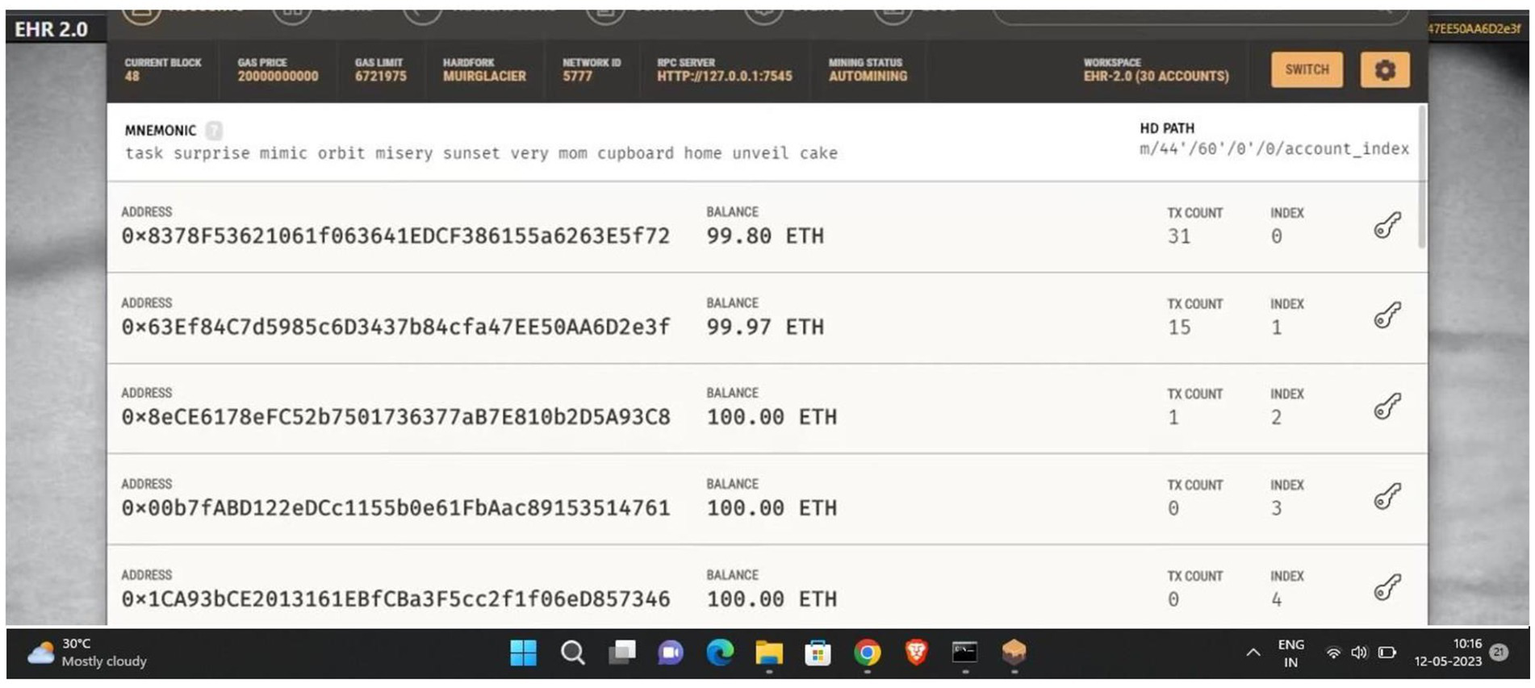Open Ganache from the taskbar
Viewport: 1535px width, 688px height.
[1014, 653]
